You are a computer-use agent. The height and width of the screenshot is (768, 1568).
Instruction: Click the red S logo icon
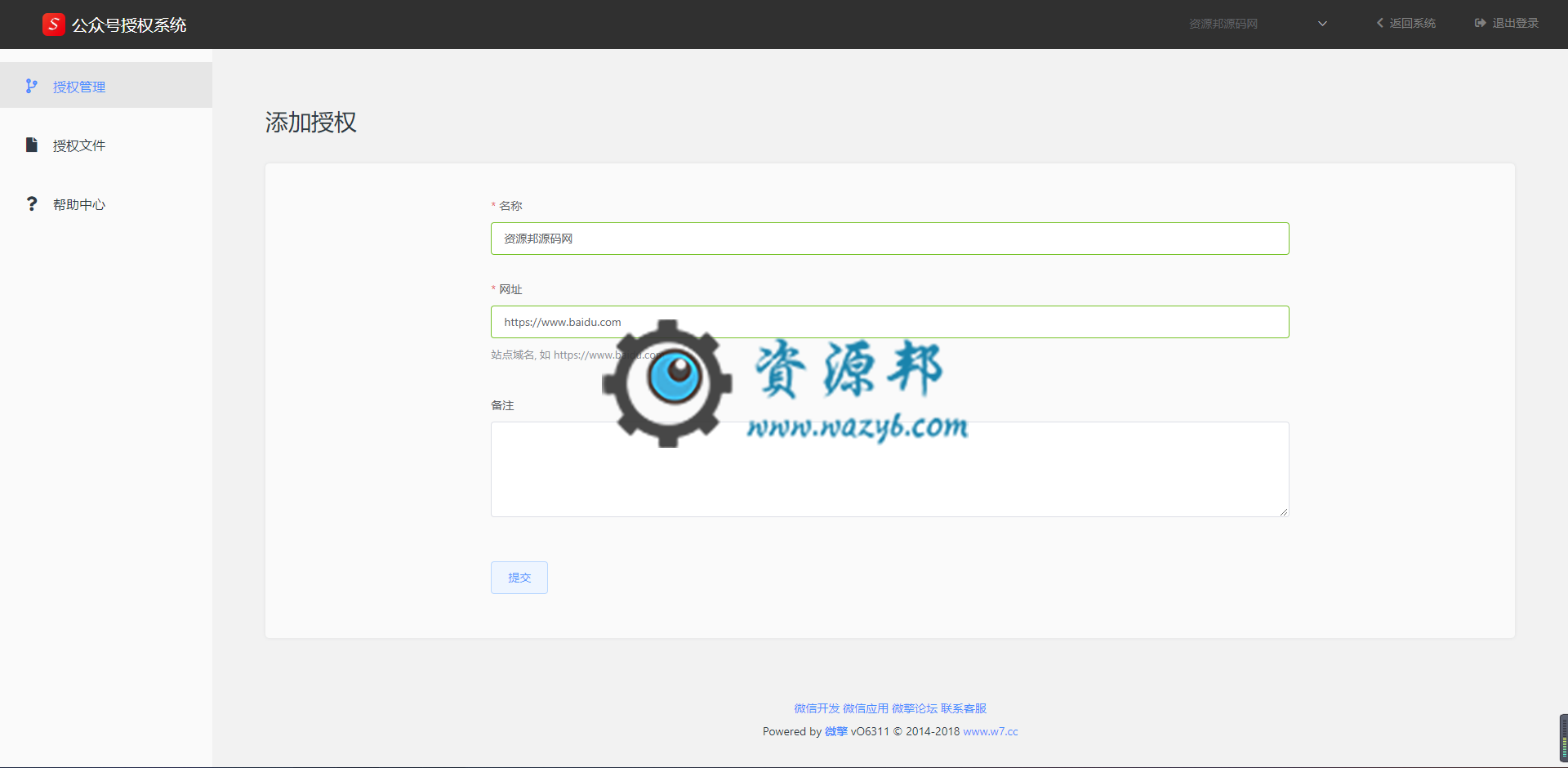point(53,25)
